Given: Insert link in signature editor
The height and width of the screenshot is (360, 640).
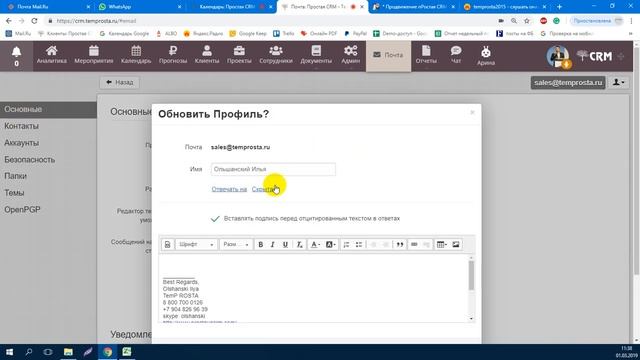Looking at the screenshot, I should [x=414, y=244].
